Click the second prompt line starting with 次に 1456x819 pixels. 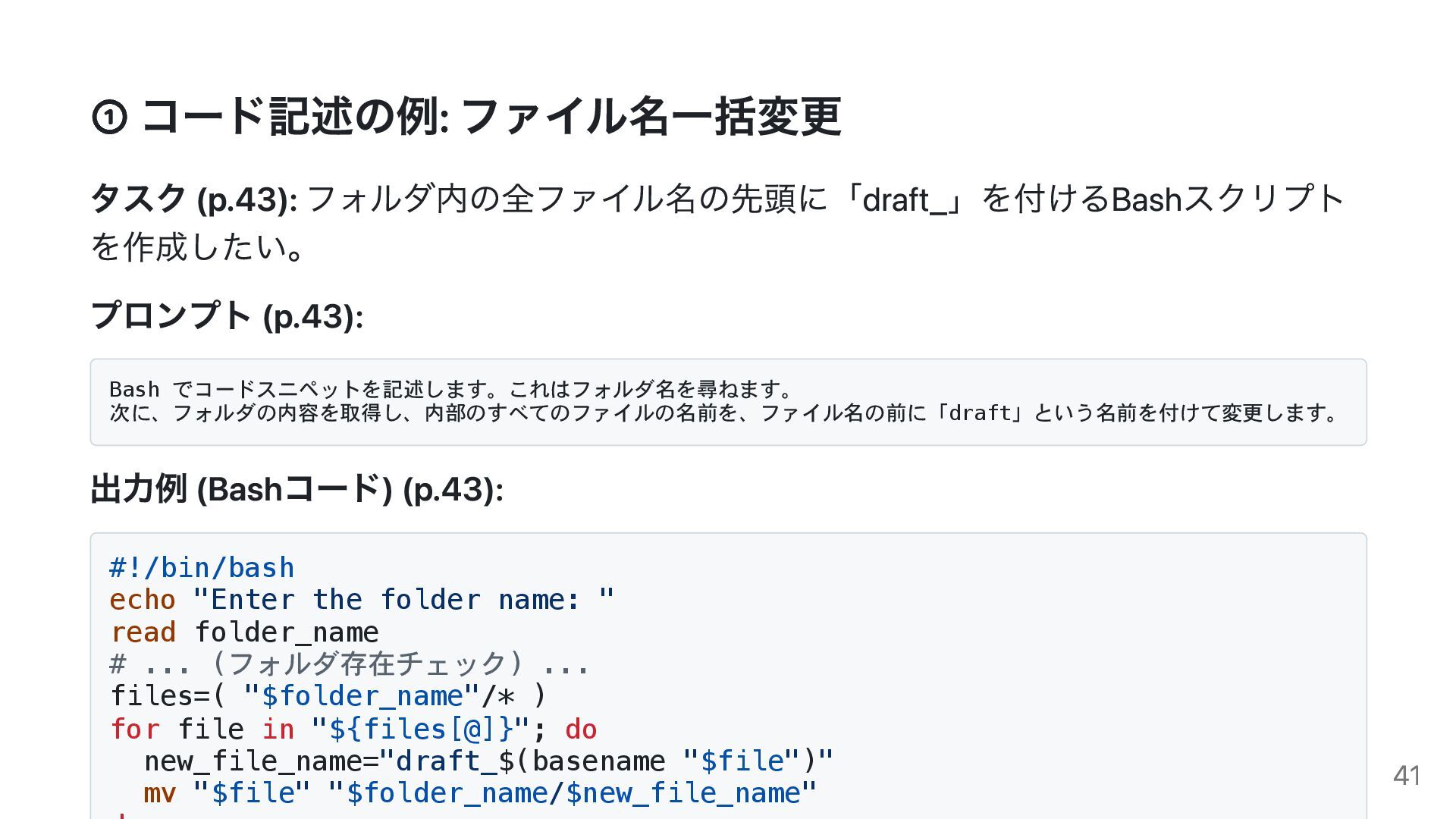click(x=724, y=413)
